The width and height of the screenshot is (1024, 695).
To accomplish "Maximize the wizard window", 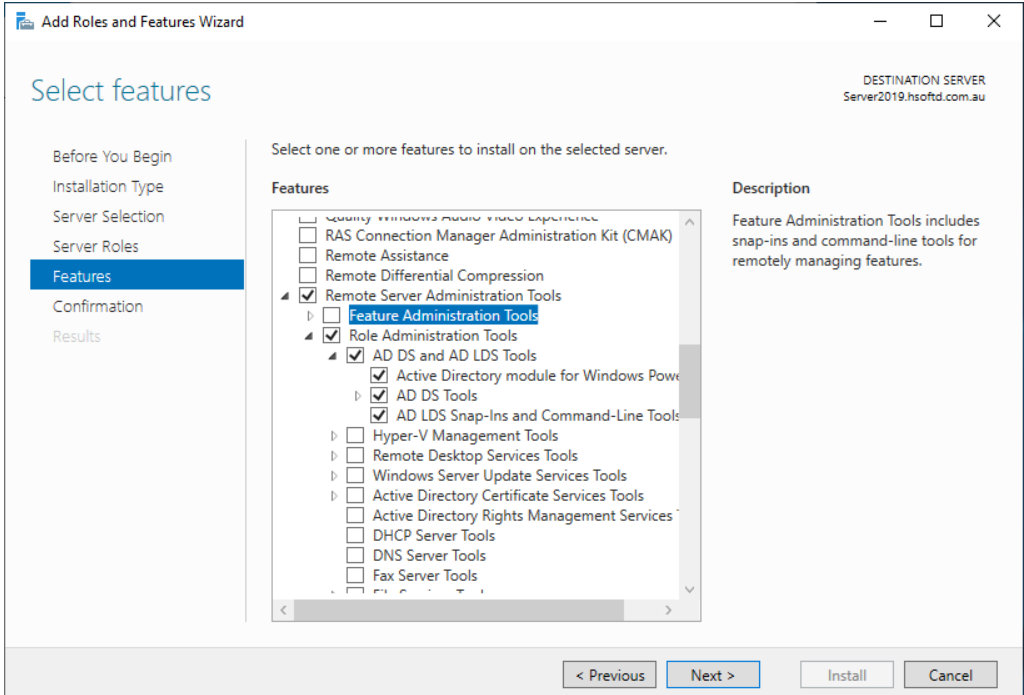I will click(936, 21).
